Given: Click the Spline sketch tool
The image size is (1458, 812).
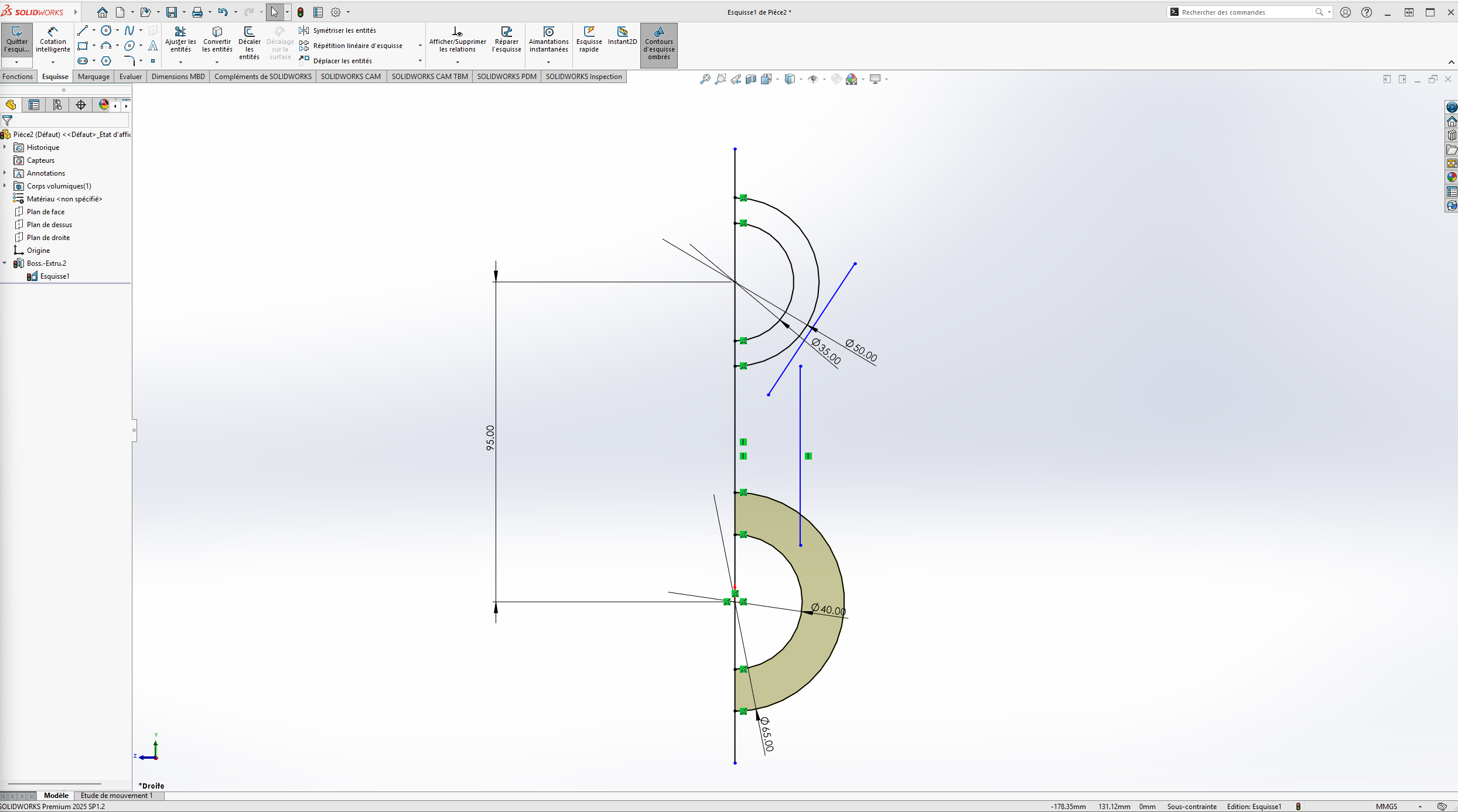Looking at the screenshot, I should (129, 30).
